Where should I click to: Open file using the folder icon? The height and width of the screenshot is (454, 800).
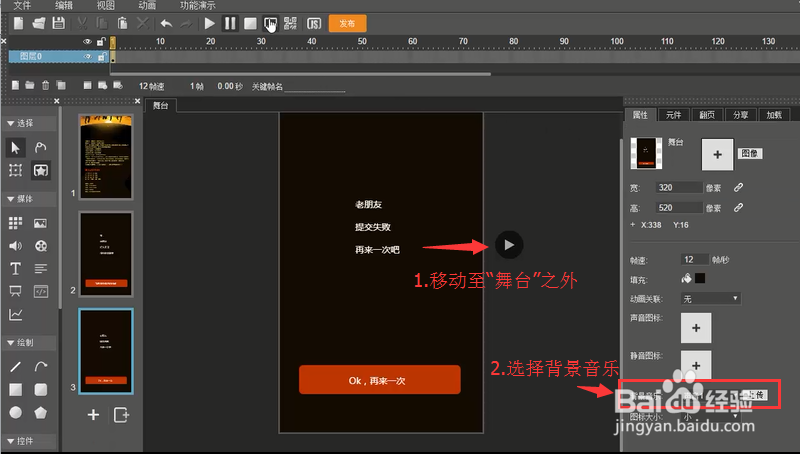tap(39, 23)
